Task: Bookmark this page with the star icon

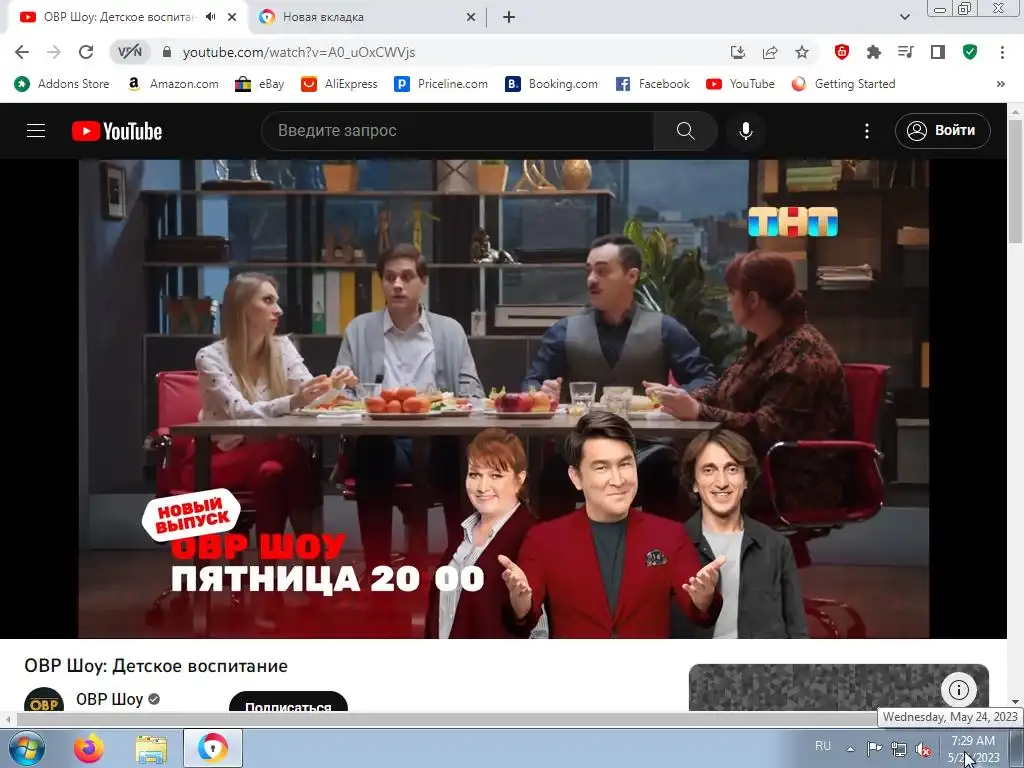Action: pyautogui.click(x=802, y=52)
